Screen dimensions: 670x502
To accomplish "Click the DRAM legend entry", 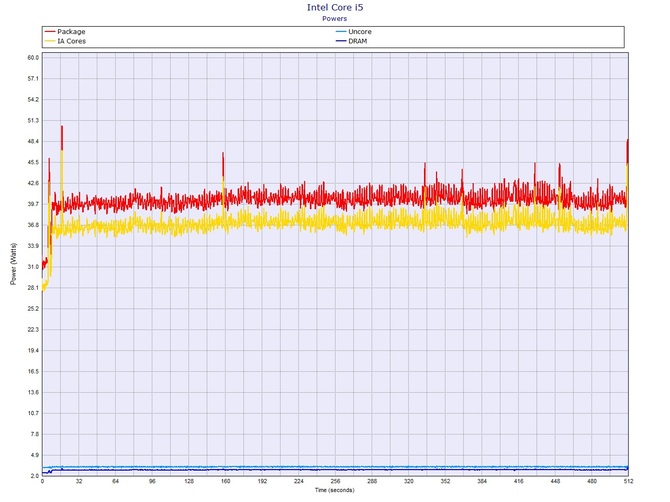I will (x=352, y=41).
